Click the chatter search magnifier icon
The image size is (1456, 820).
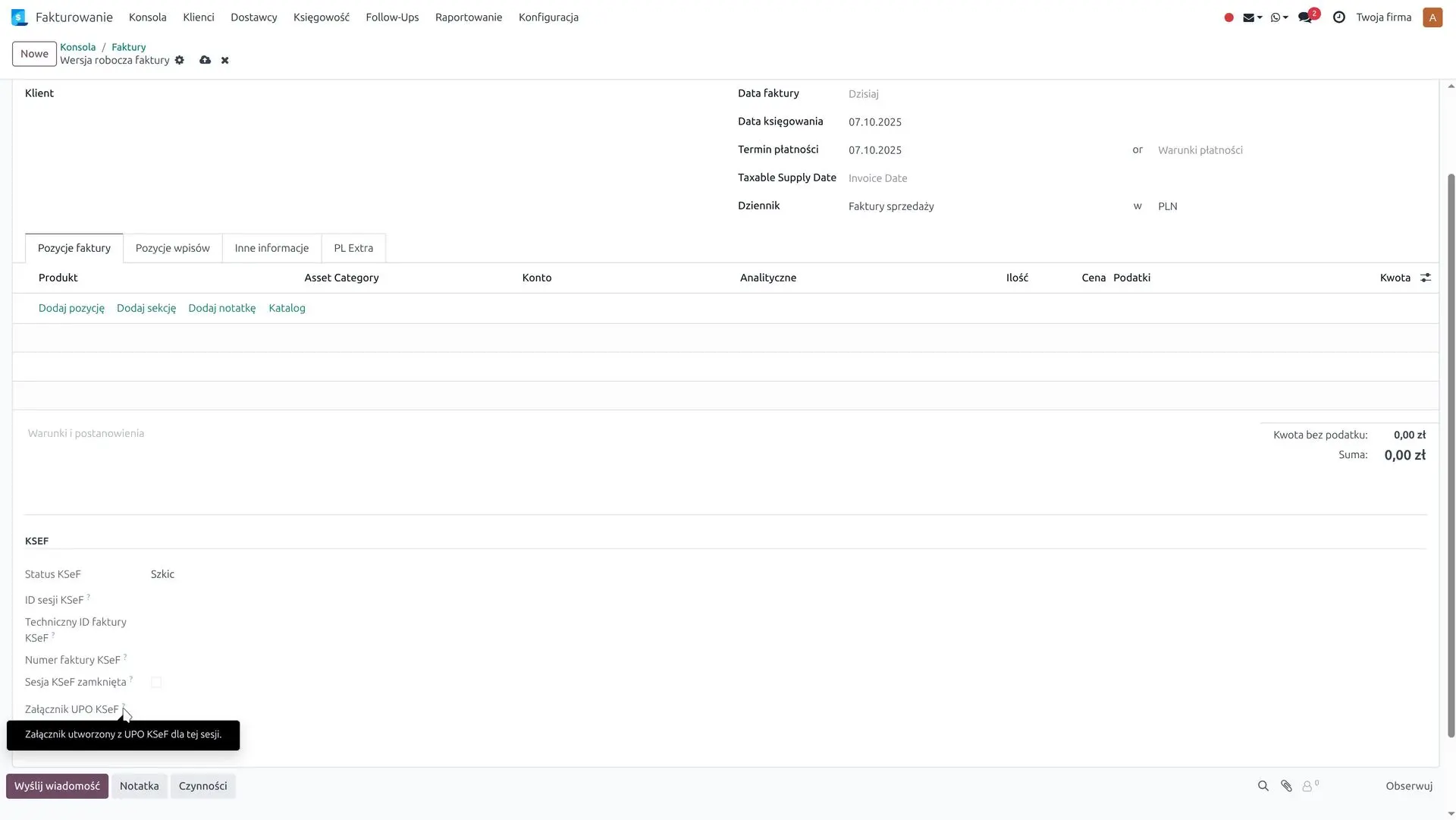point(1263,787)
